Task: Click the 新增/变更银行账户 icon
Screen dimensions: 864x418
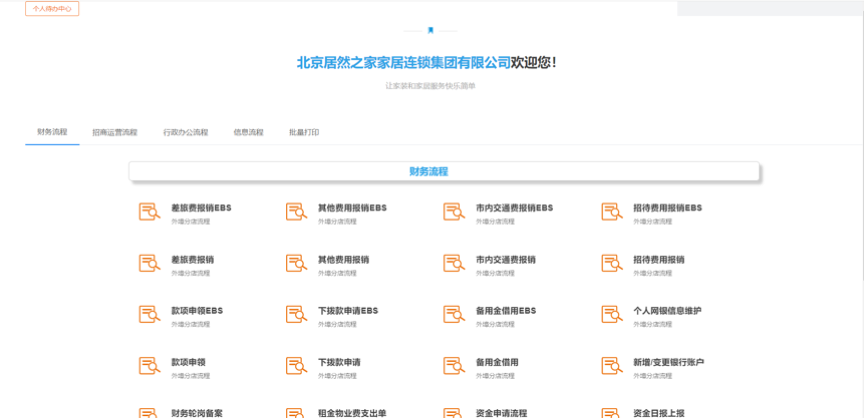Action: coord(611,366)
